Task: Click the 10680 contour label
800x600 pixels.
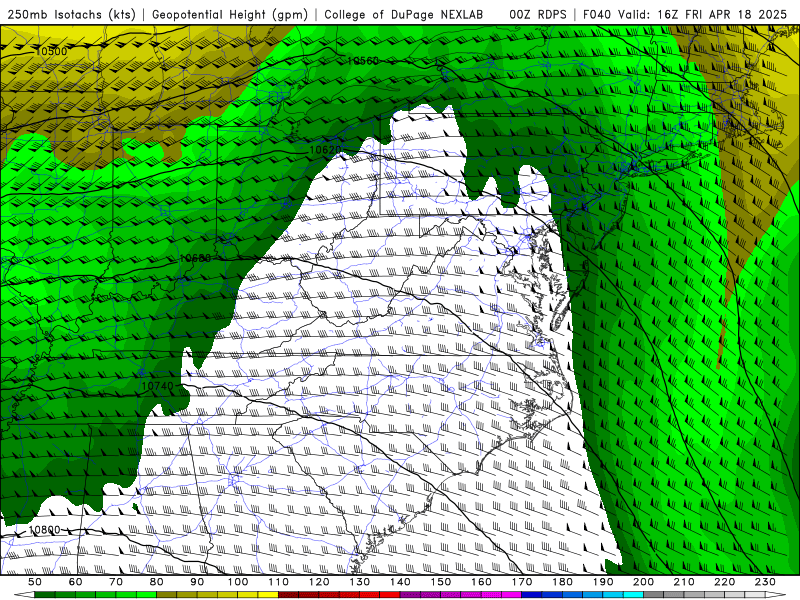Action: coord(195,258)
